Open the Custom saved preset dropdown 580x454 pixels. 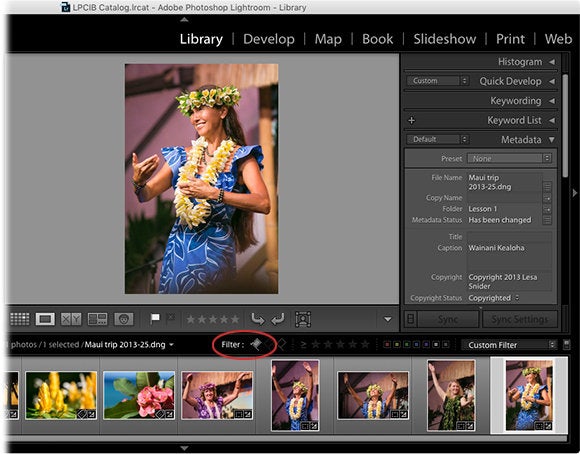click(438, 81)
